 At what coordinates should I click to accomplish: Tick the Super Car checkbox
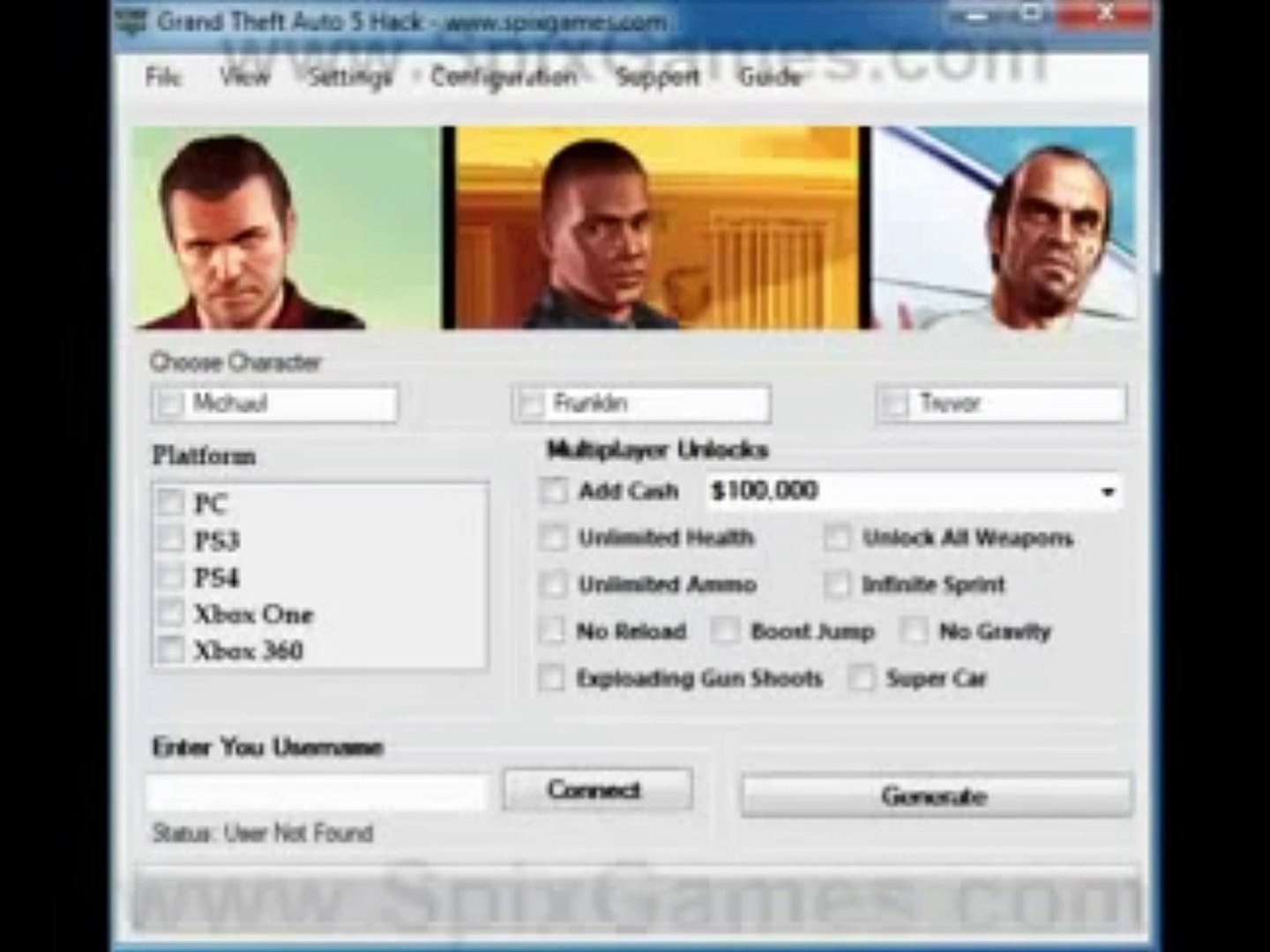[x=862, y=678]
